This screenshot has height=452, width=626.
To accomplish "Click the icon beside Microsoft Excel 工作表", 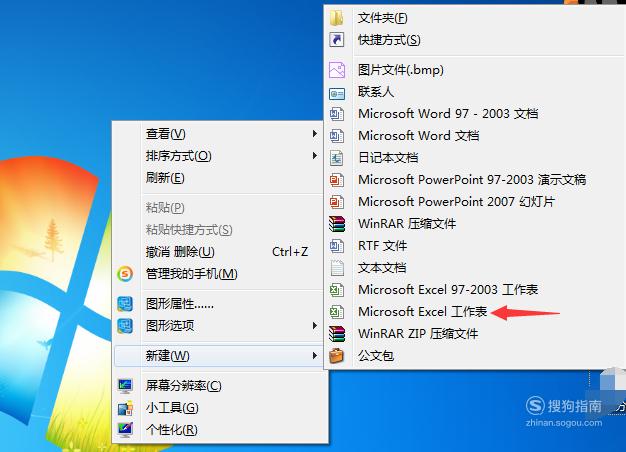I will click(x=337, y=312).
